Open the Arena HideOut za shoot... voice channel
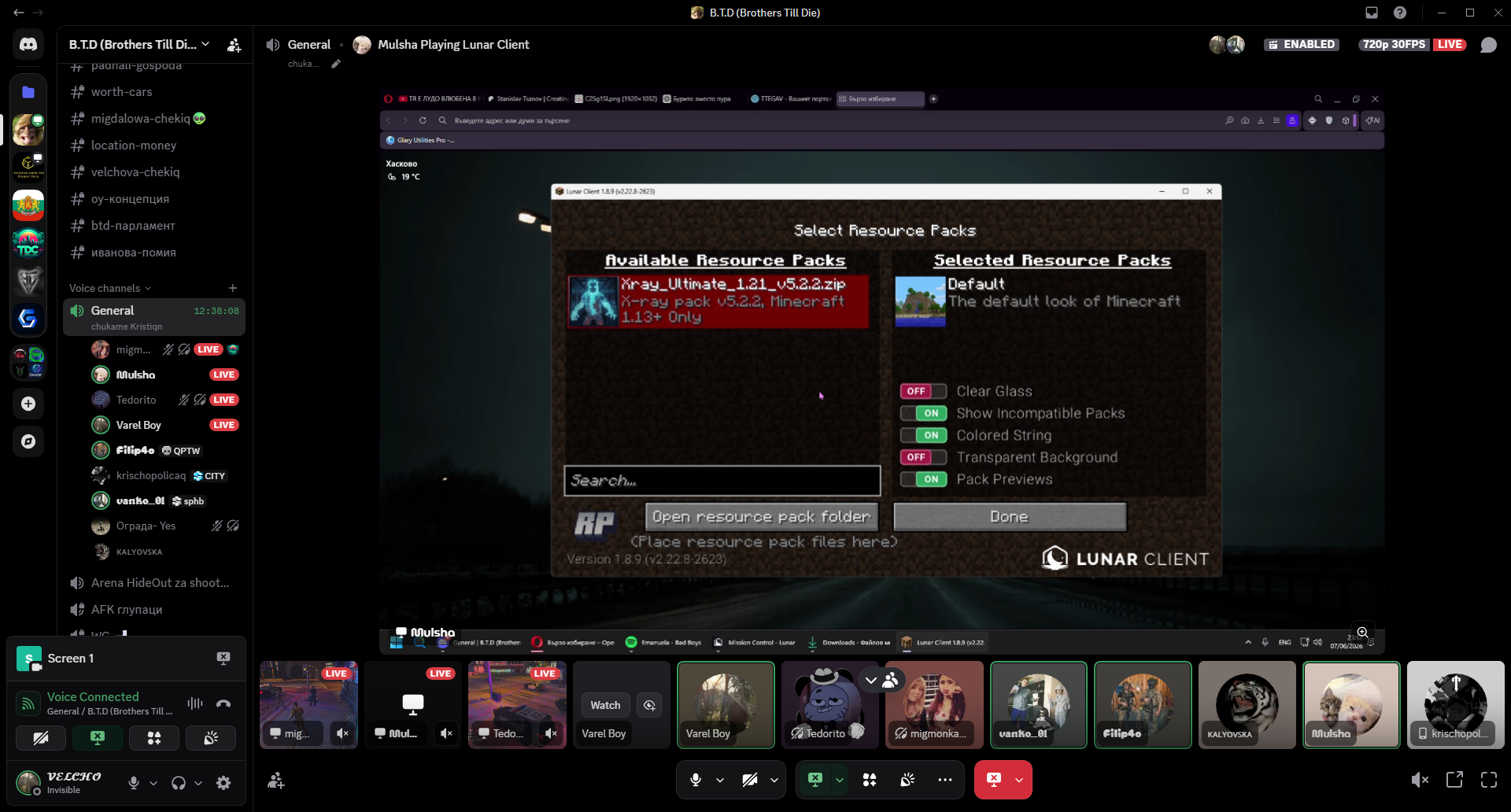 (154, 583)
